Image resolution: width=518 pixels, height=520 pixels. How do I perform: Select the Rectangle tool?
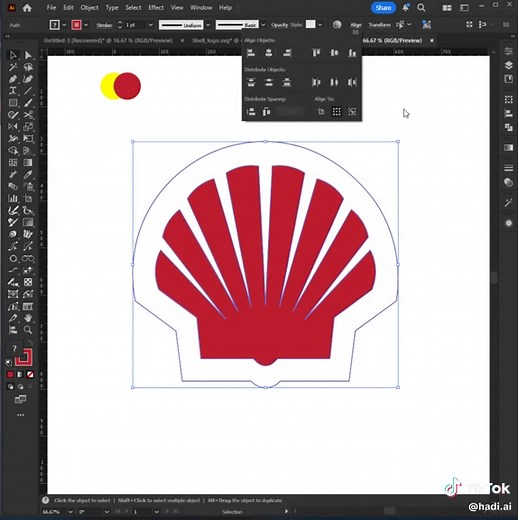(13, 103)
